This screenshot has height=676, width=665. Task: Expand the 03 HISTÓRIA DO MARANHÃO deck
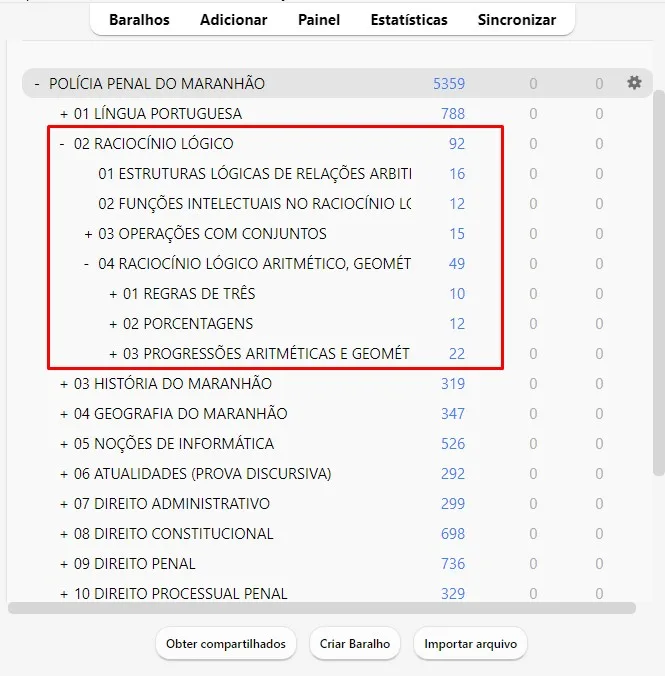pyautogui.click(x=64, y=384)
